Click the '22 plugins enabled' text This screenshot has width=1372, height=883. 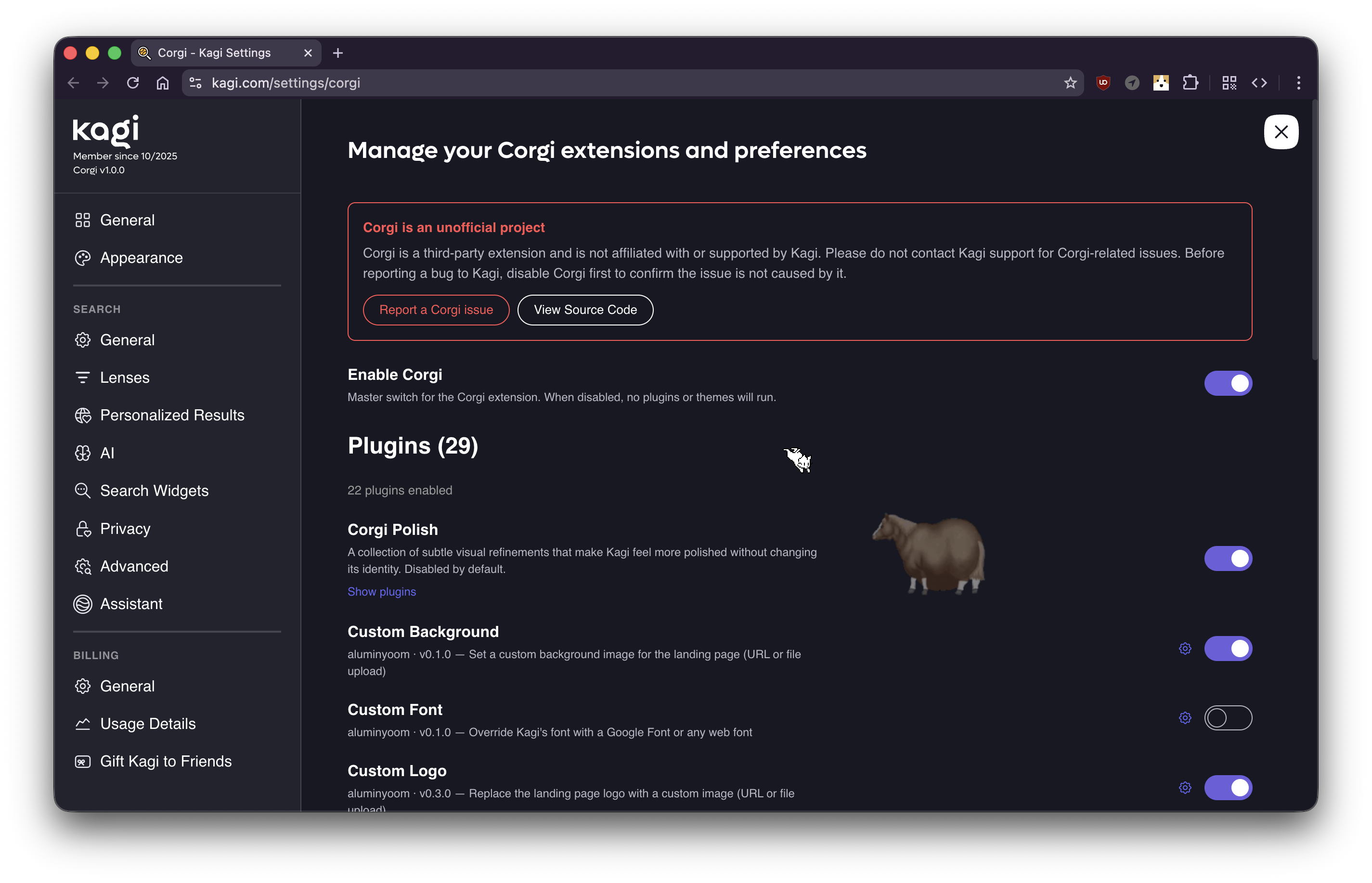tap(400, 490)
